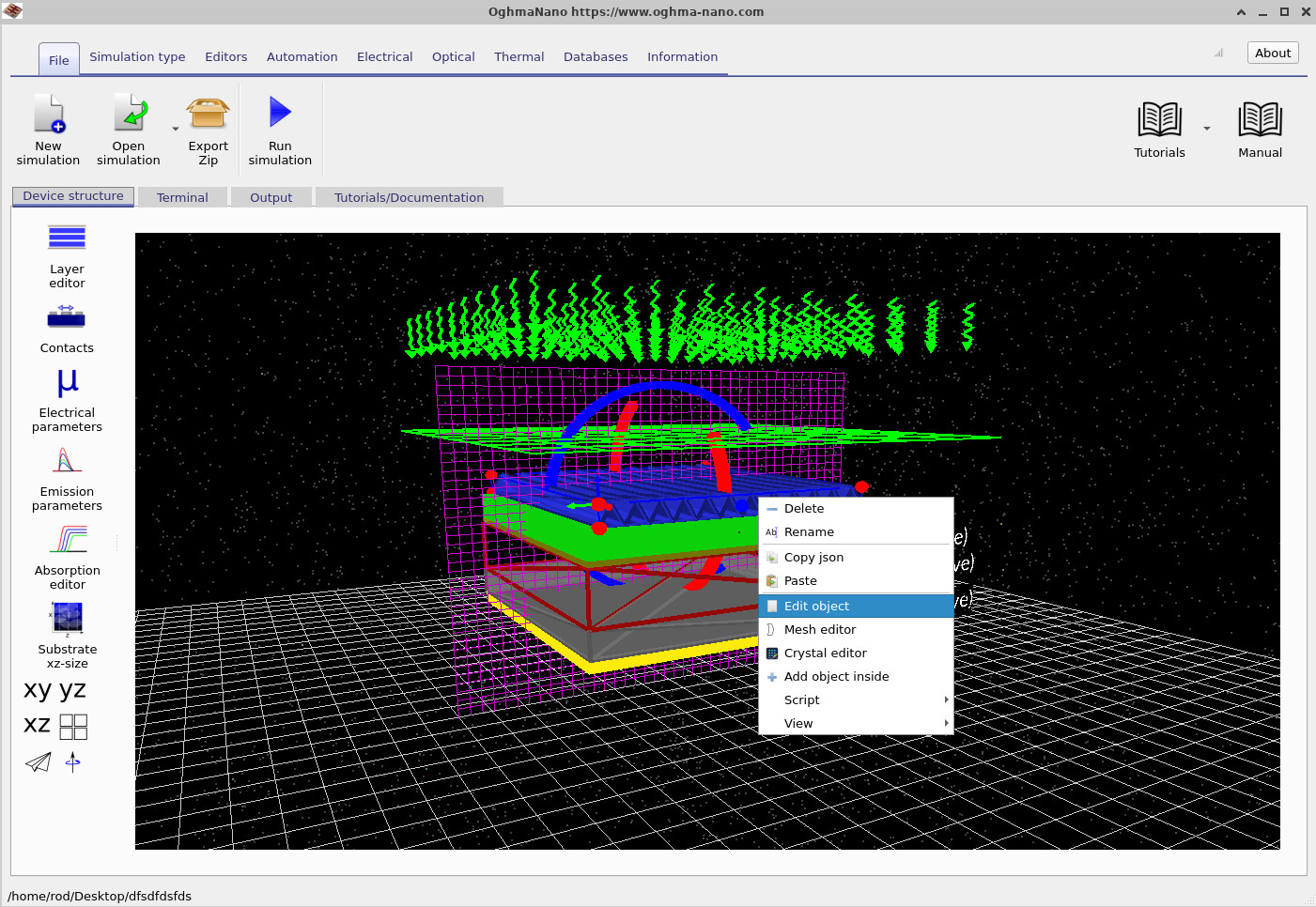Expand the Tutorials dropdown arrow

tap(1207, 129)
